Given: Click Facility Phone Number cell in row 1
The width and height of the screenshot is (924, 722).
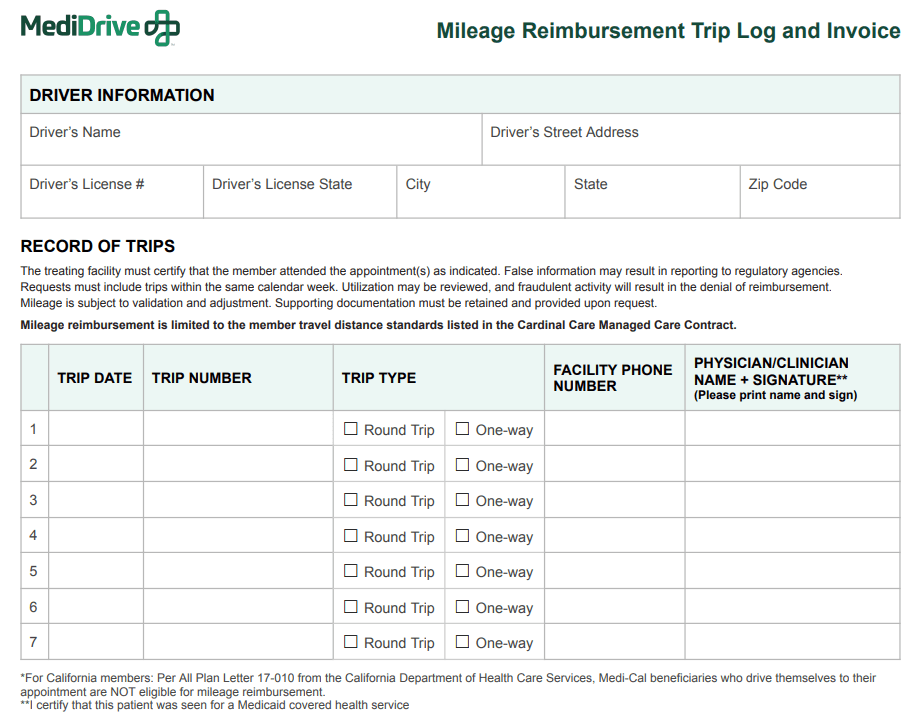Looking at the screenshot, I should [x=615, y=428].
